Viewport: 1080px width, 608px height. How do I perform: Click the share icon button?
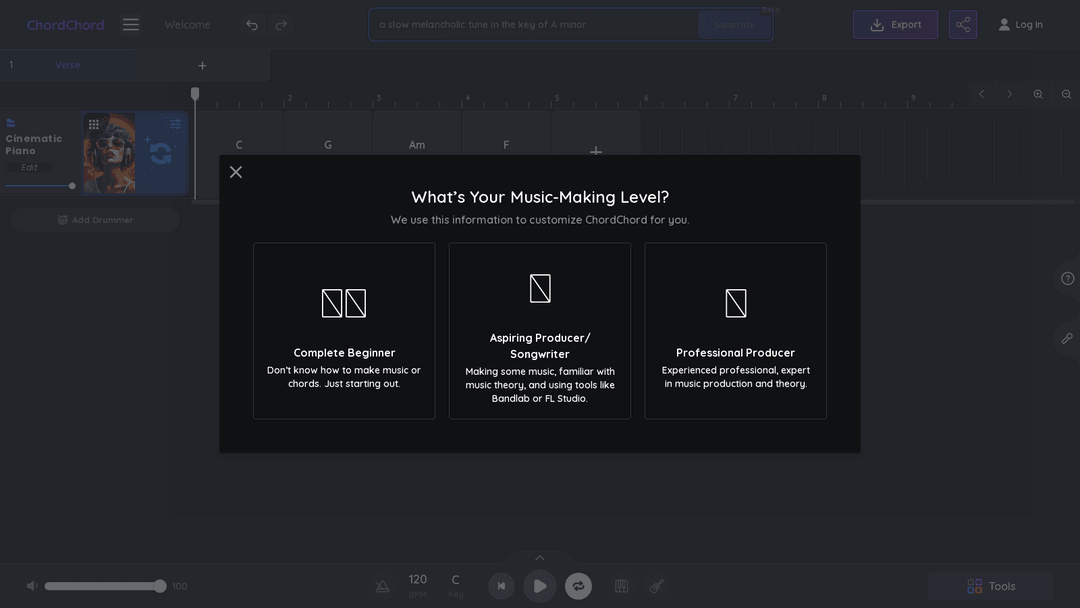(963, 25)
